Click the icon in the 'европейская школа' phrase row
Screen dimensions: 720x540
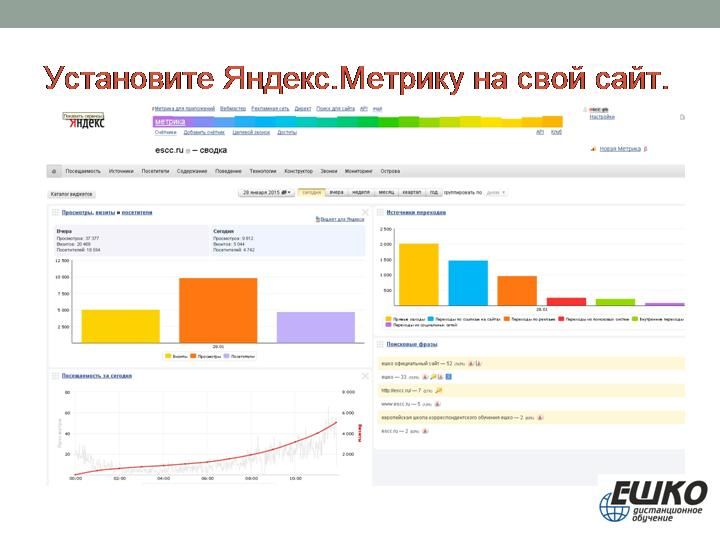click(x=540, y=417)
